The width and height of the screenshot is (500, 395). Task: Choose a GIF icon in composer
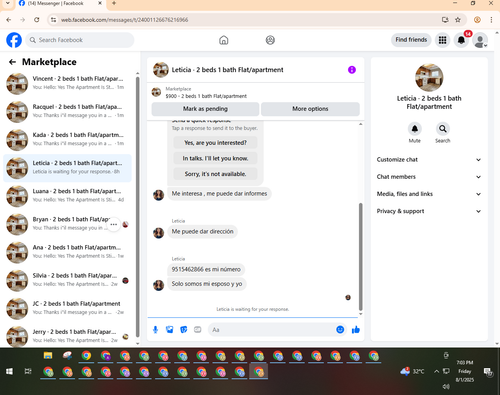(198, 330)
